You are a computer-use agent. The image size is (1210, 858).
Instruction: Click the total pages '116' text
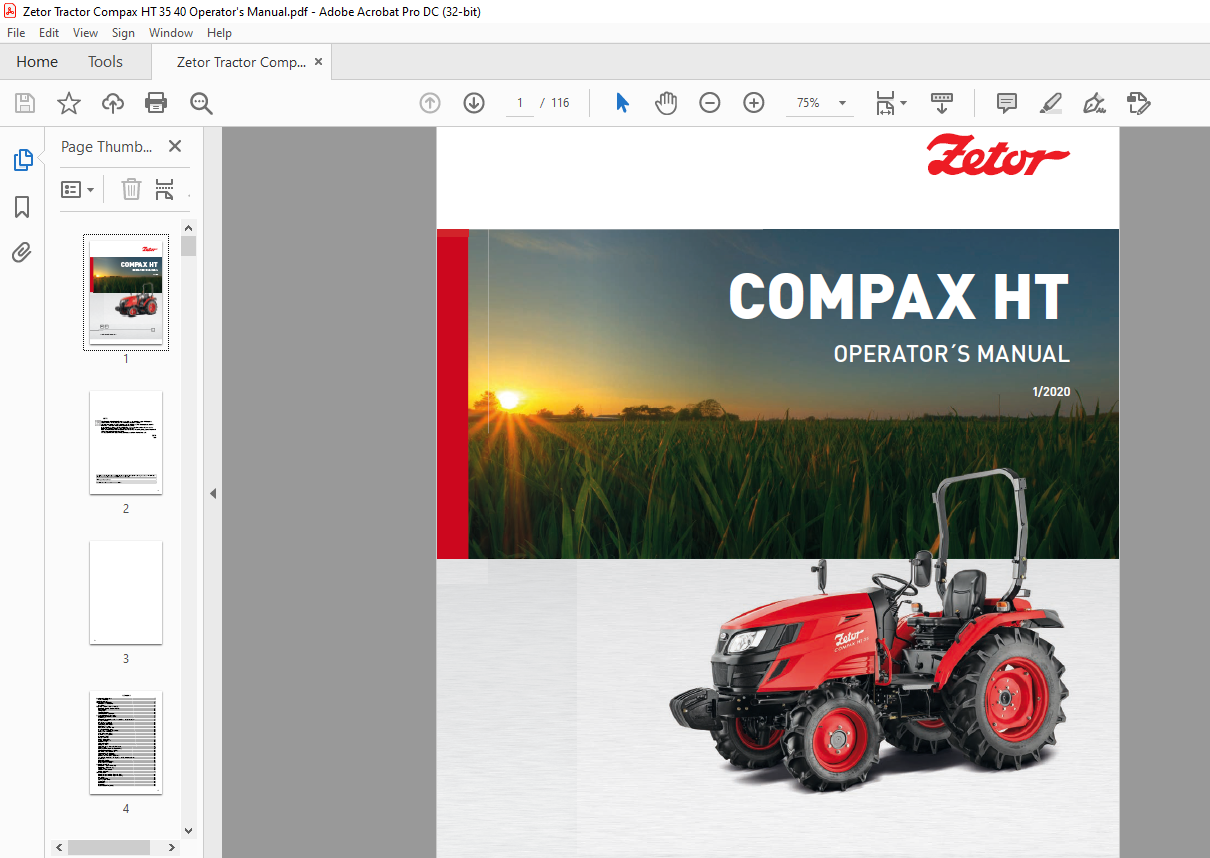(x=560, y=103)
